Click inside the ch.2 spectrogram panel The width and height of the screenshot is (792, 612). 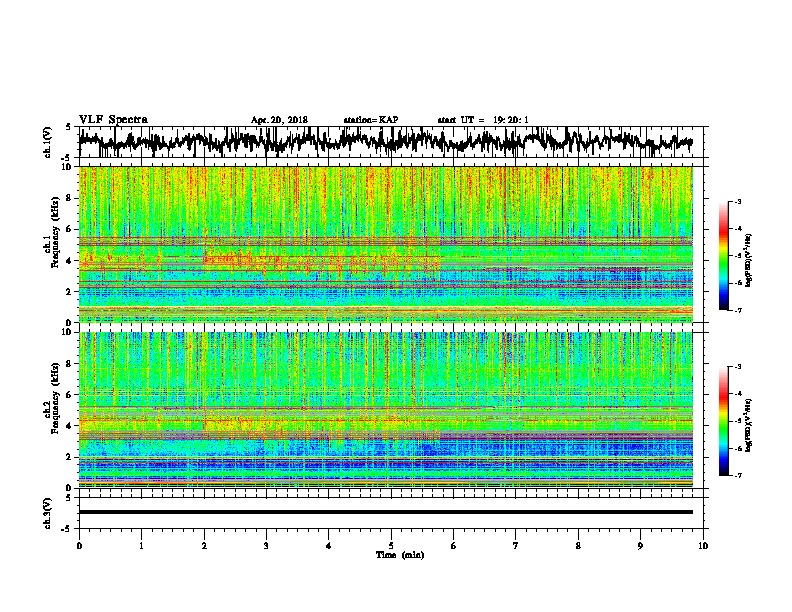[386, 410]
